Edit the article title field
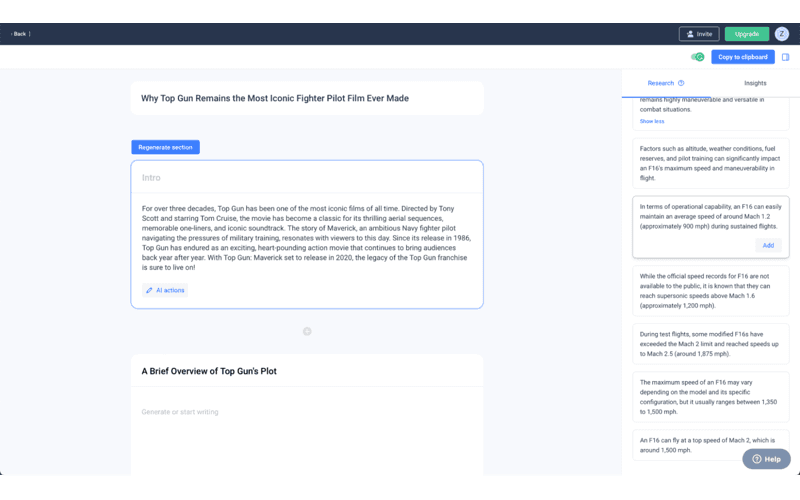Image resolution: width=800 pixels, height=500 pixels. tap(307, 98)
